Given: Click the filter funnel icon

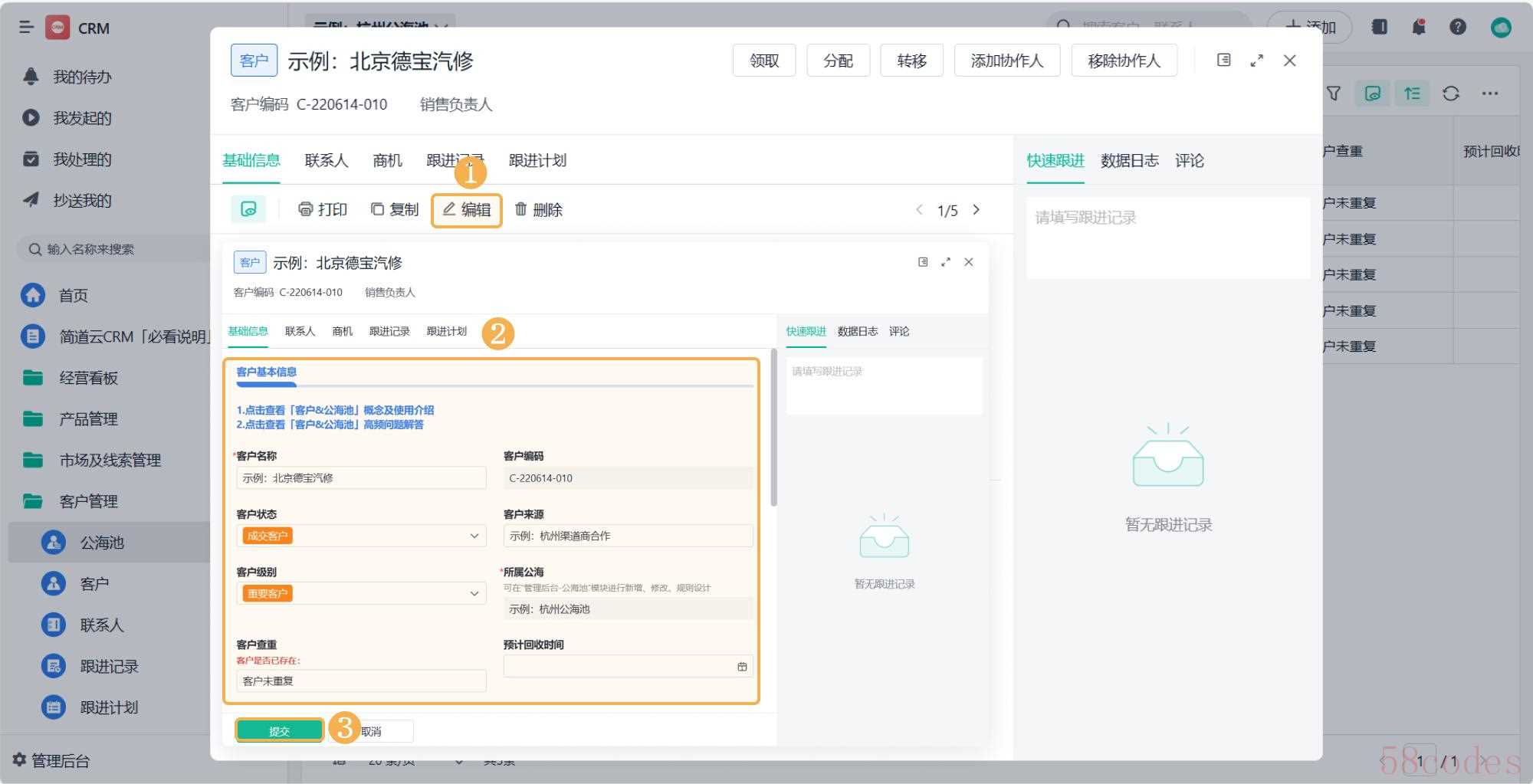Looking at the screenshot, I should (x=1334, y=93).
